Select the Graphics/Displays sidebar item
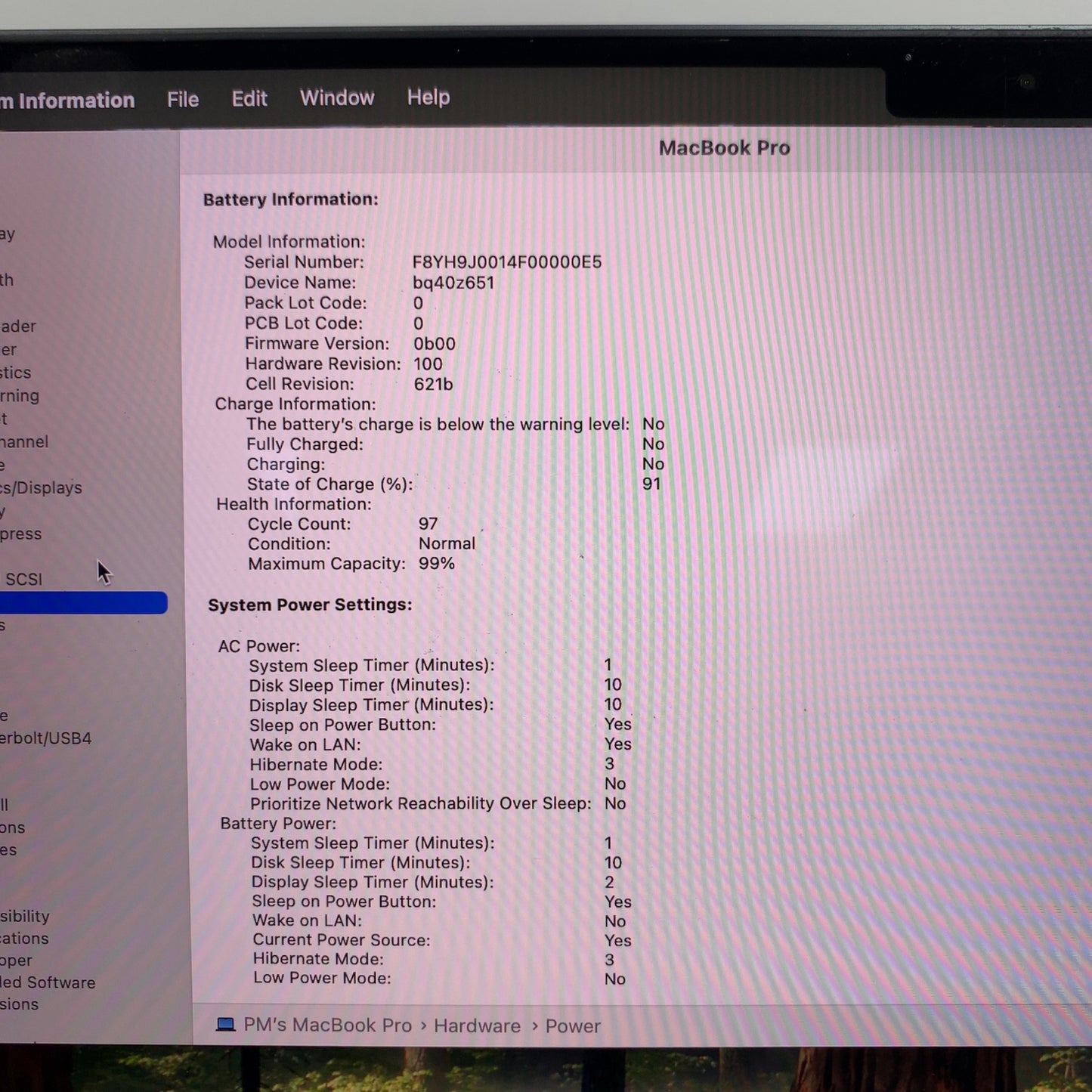The image size is (1092, 1092). (41, 487)
